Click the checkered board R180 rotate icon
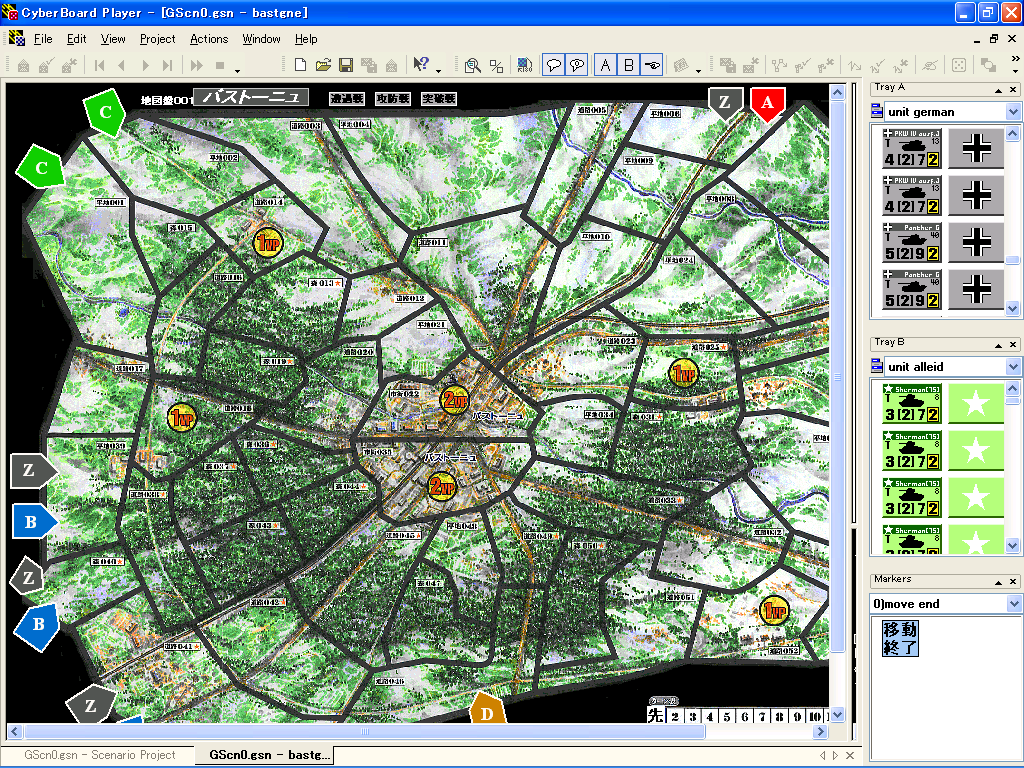The height and width of the screenshot is (768, 1024). click(x=524, y=65)
